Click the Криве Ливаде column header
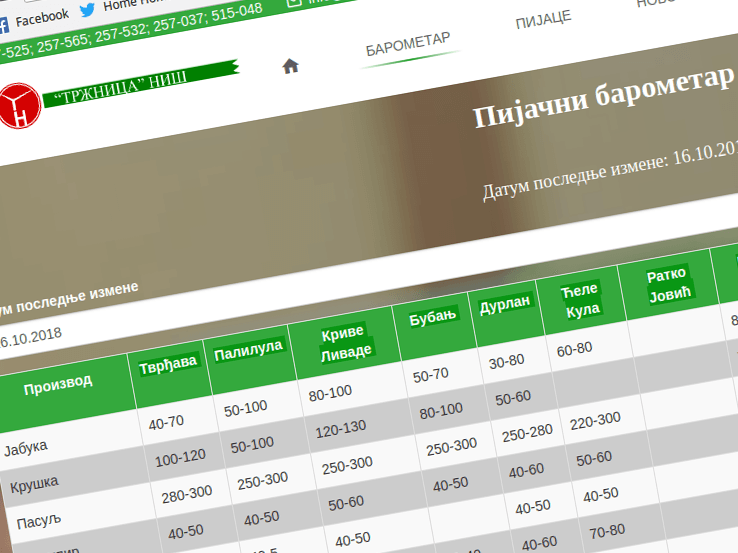 344,341
